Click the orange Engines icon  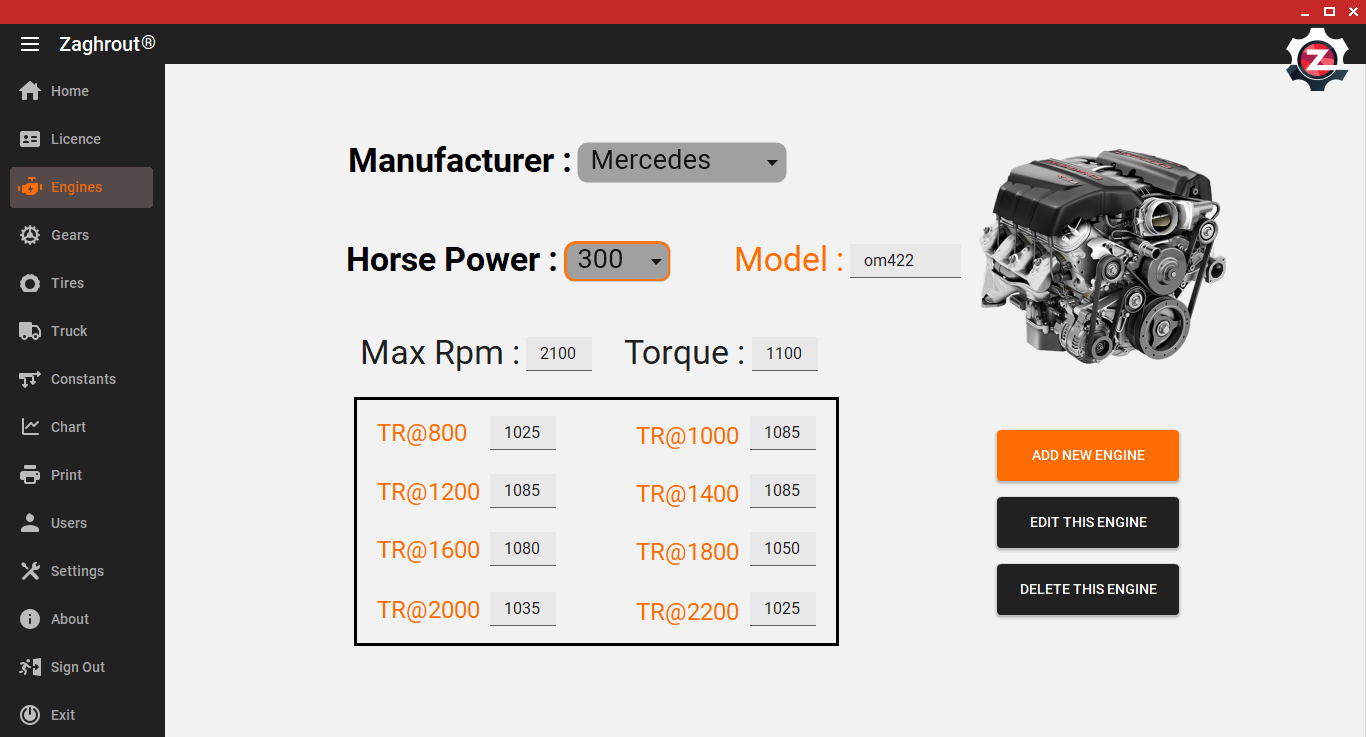point(30,187)
